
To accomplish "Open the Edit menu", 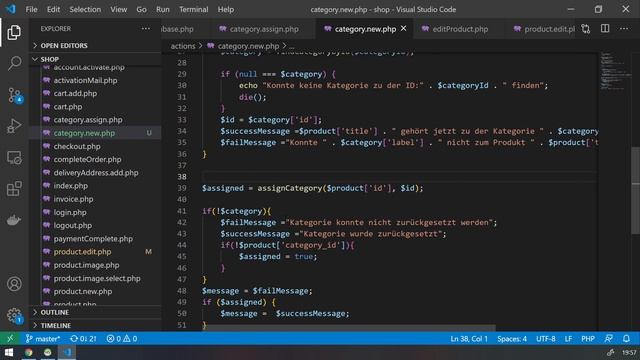I will click(x=53, y=9).
